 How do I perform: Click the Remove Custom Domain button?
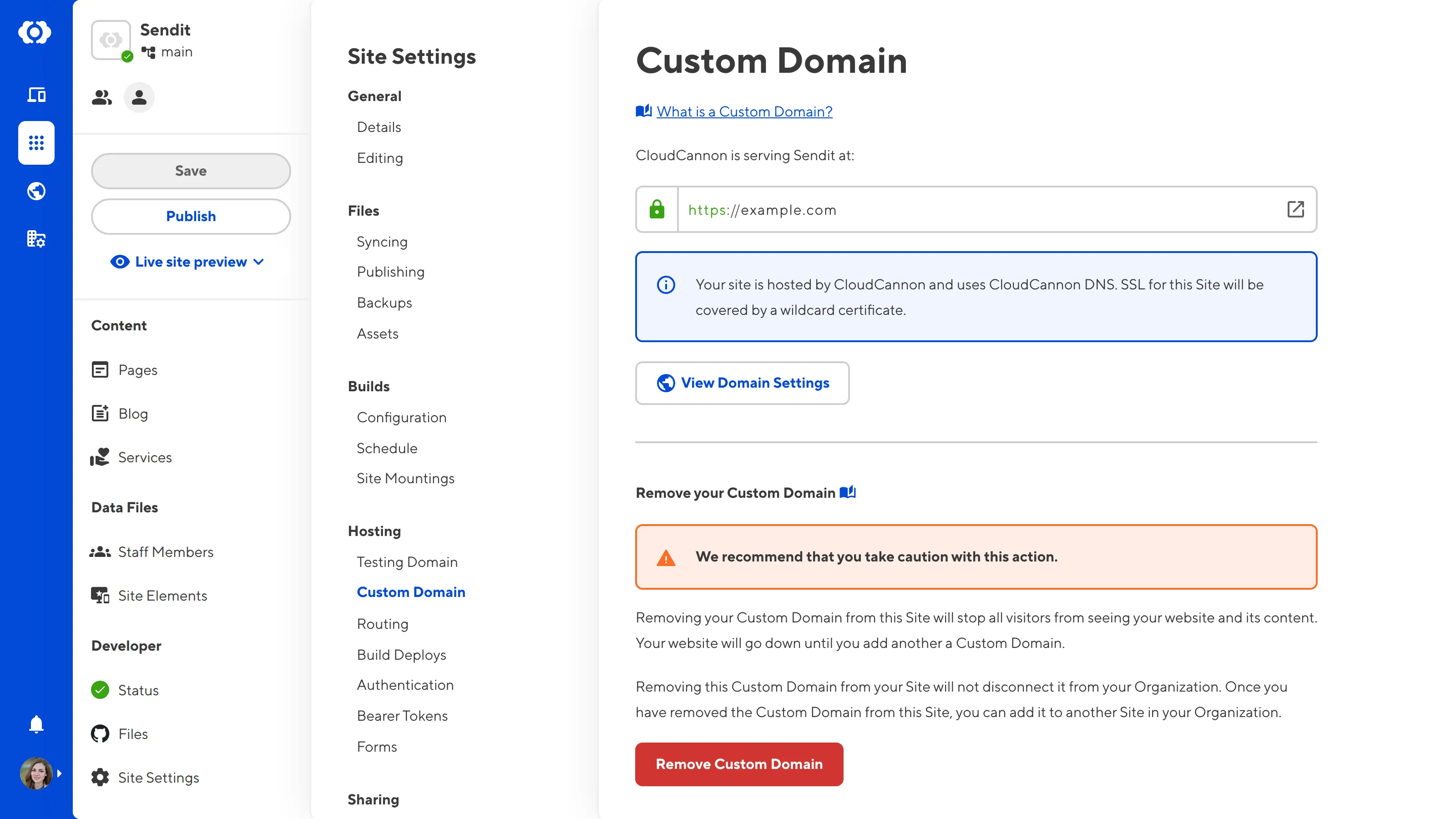[x=739, y=763]
